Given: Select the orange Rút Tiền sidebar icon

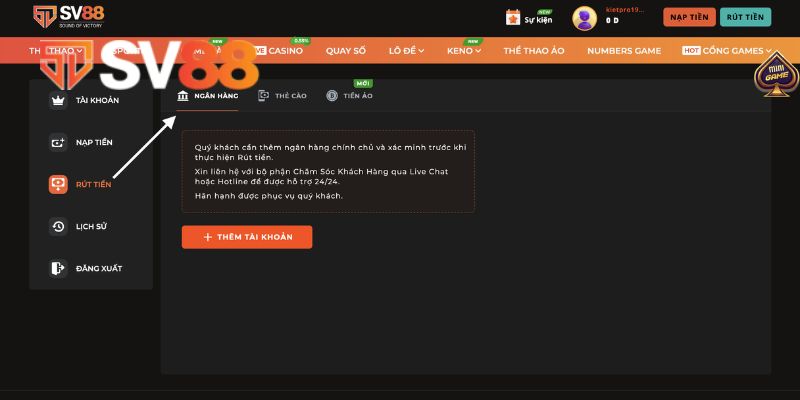Looking at the screenshot, I should point(58,184).
